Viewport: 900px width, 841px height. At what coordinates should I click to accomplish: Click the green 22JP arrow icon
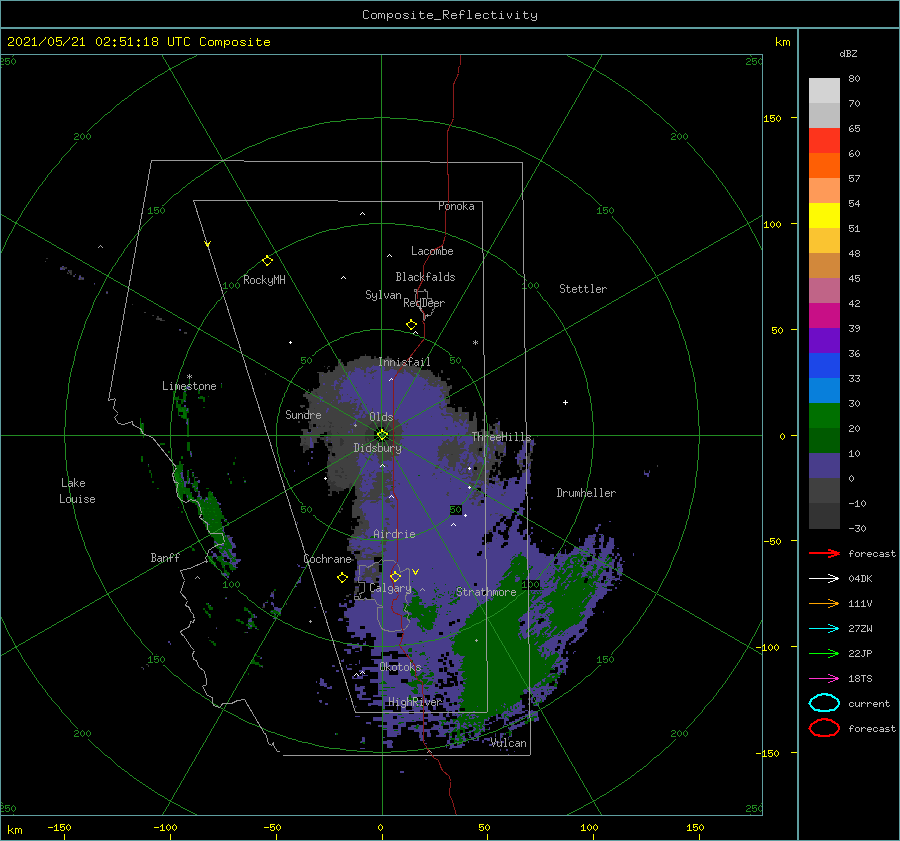tap(824, 653)
